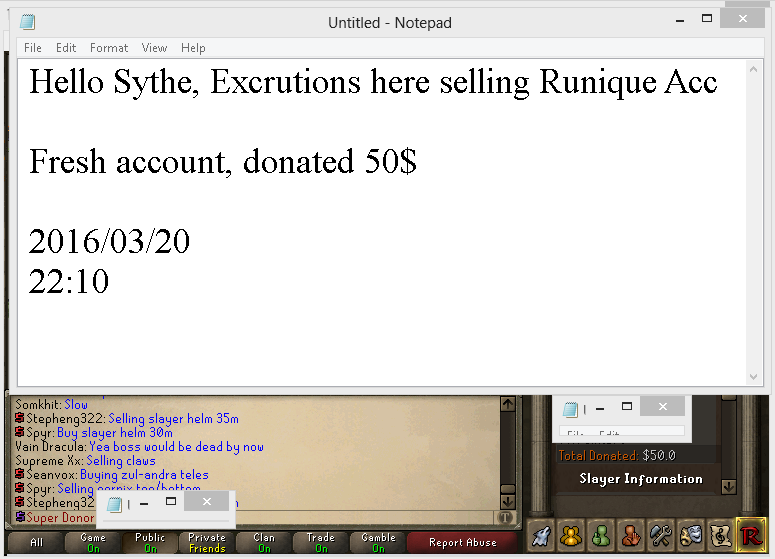Click the Notepad icon in main title bar
Image resolution: width=775 pixels, height=559 pixels.
(x=28, y=22)
